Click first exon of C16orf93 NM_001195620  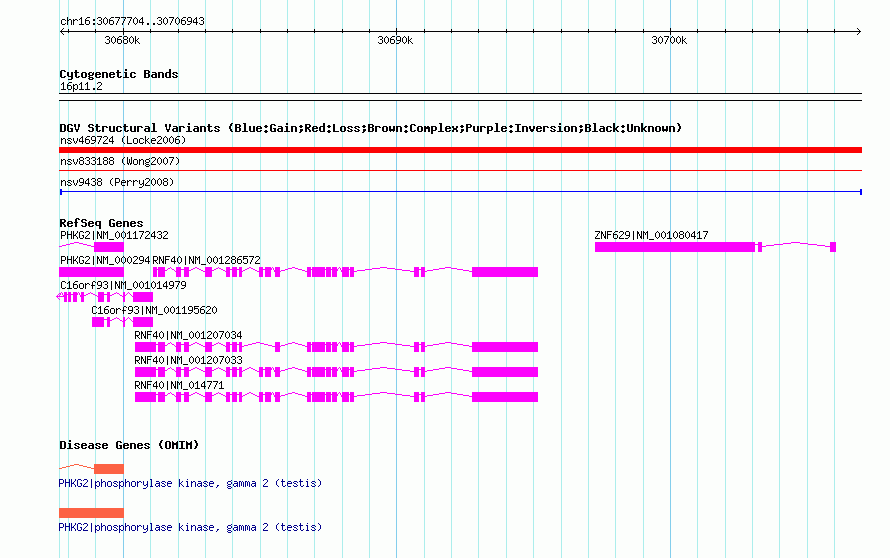point(98,322)
